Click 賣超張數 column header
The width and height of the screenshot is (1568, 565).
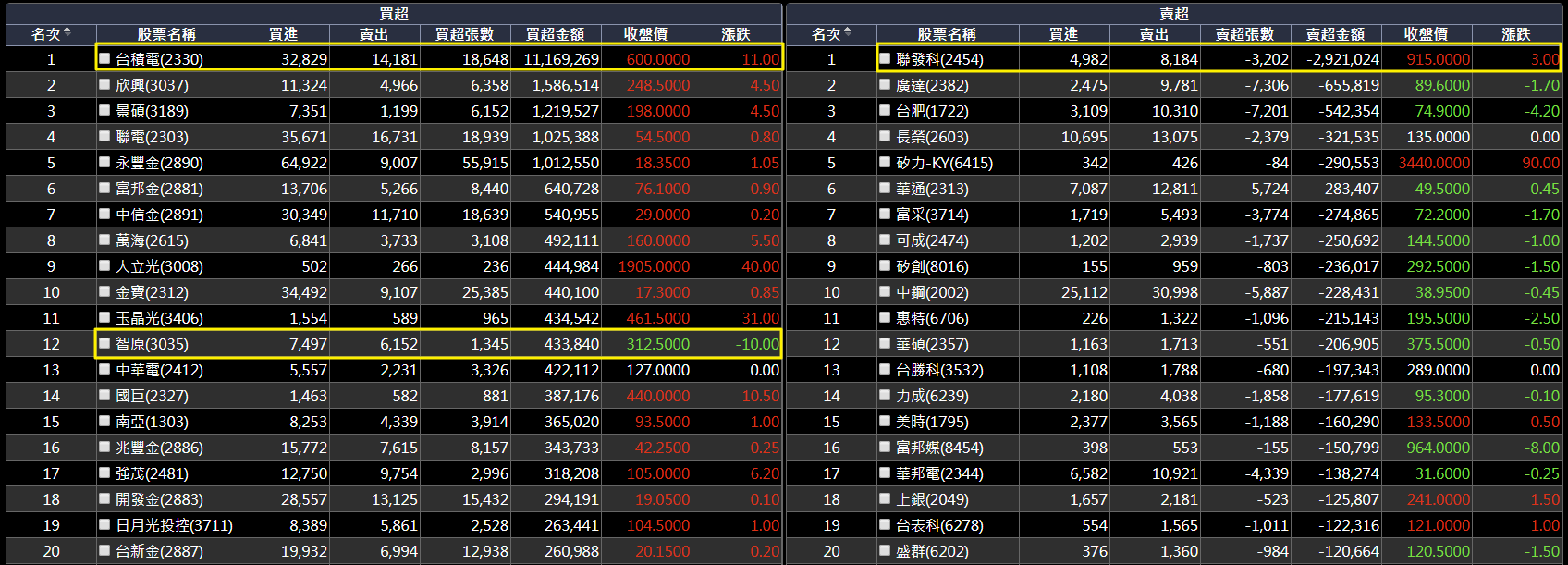coord(1244,34)
